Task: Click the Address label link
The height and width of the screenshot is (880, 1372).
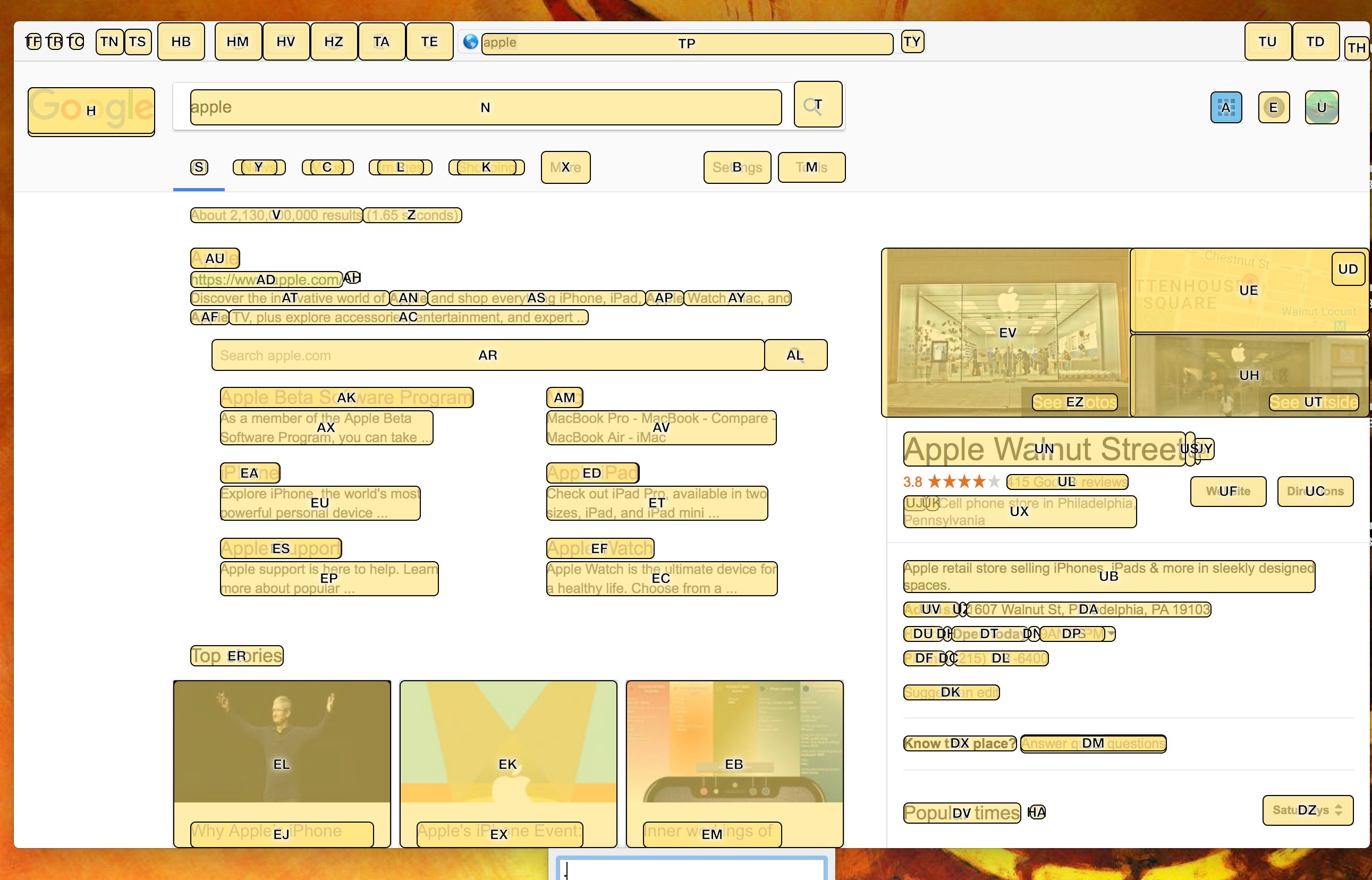Action: click(931, 609)
